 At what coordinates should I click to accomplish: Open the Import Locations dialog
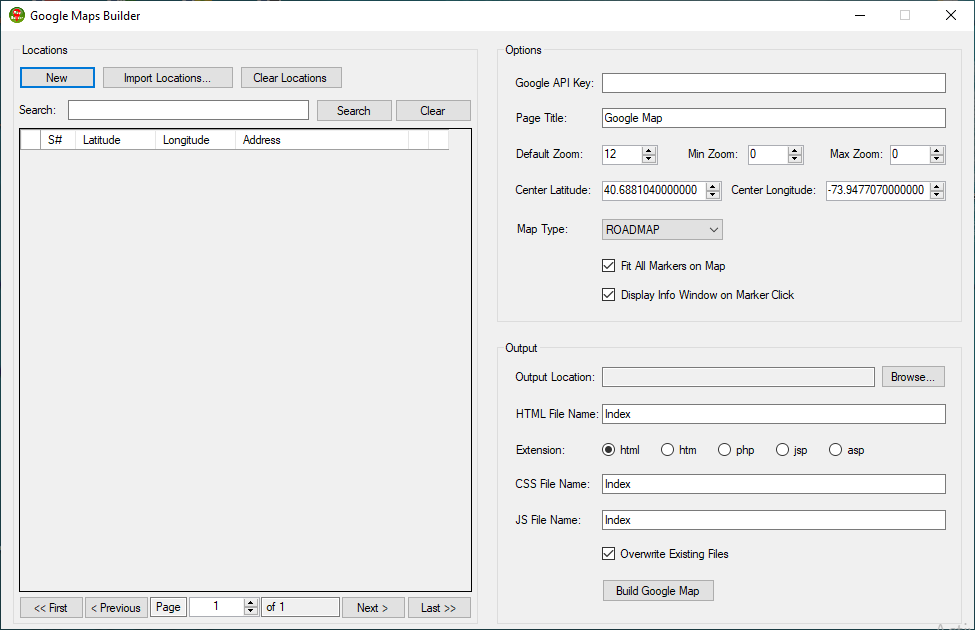167,78
